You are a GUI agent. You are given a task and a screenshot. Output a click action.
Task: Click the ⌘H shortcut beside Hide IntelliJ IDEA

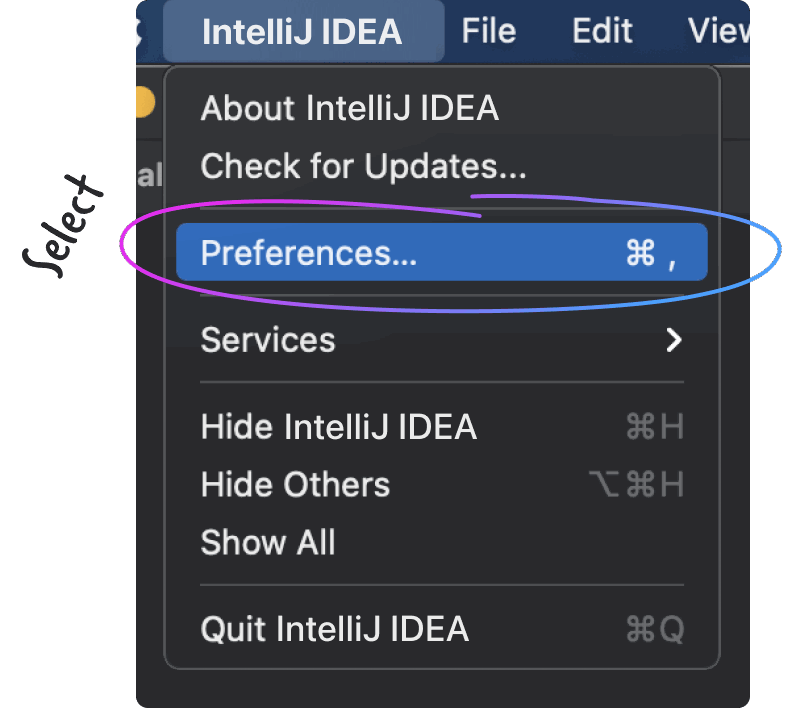coord(654,428)
